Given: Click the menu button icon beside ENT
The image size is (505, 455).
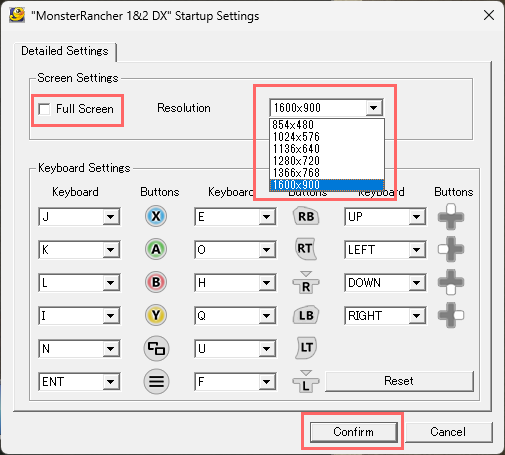Looking at the screenshot, I should [156, 381].
